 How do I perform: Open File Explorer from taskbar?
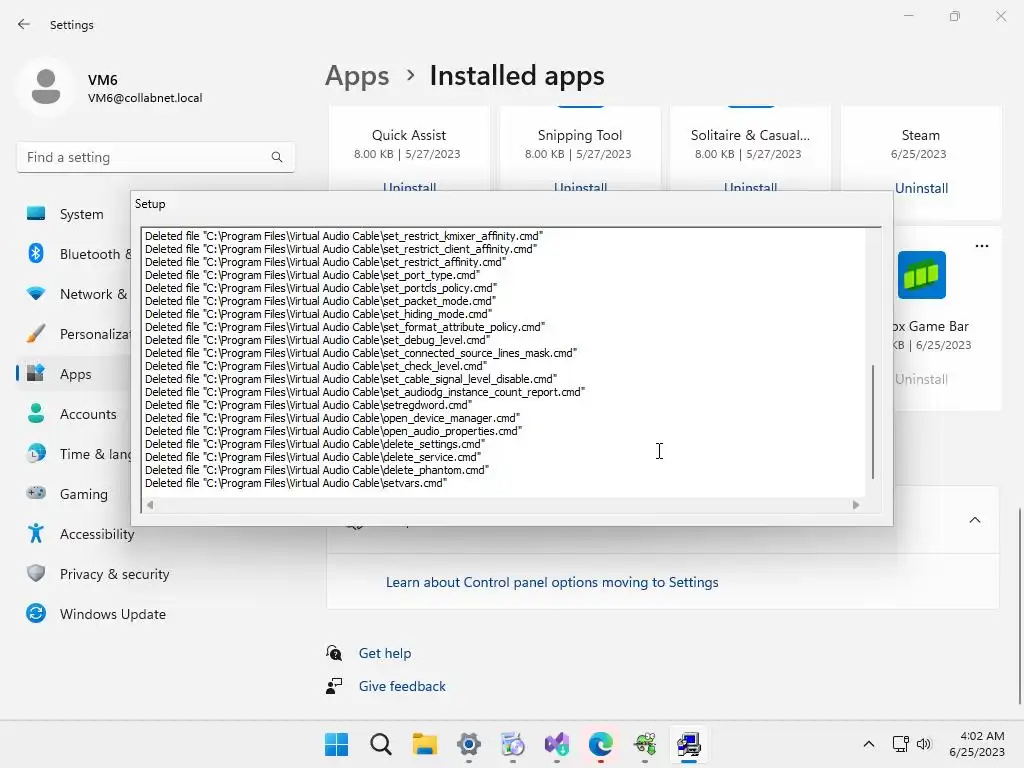pos(424,744)
